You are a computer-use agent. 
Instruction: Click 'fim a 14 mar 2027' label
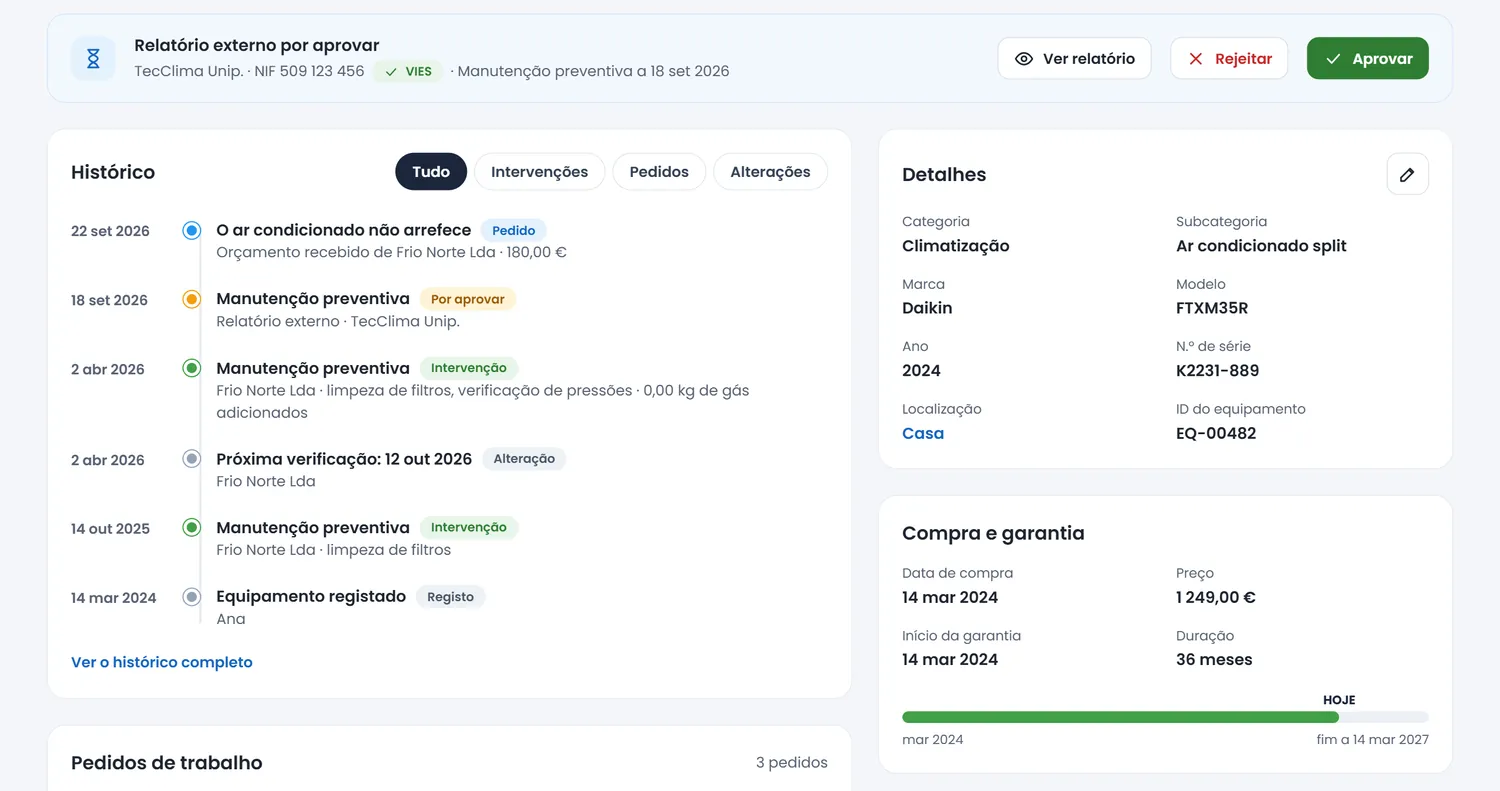click(1373, 740)
